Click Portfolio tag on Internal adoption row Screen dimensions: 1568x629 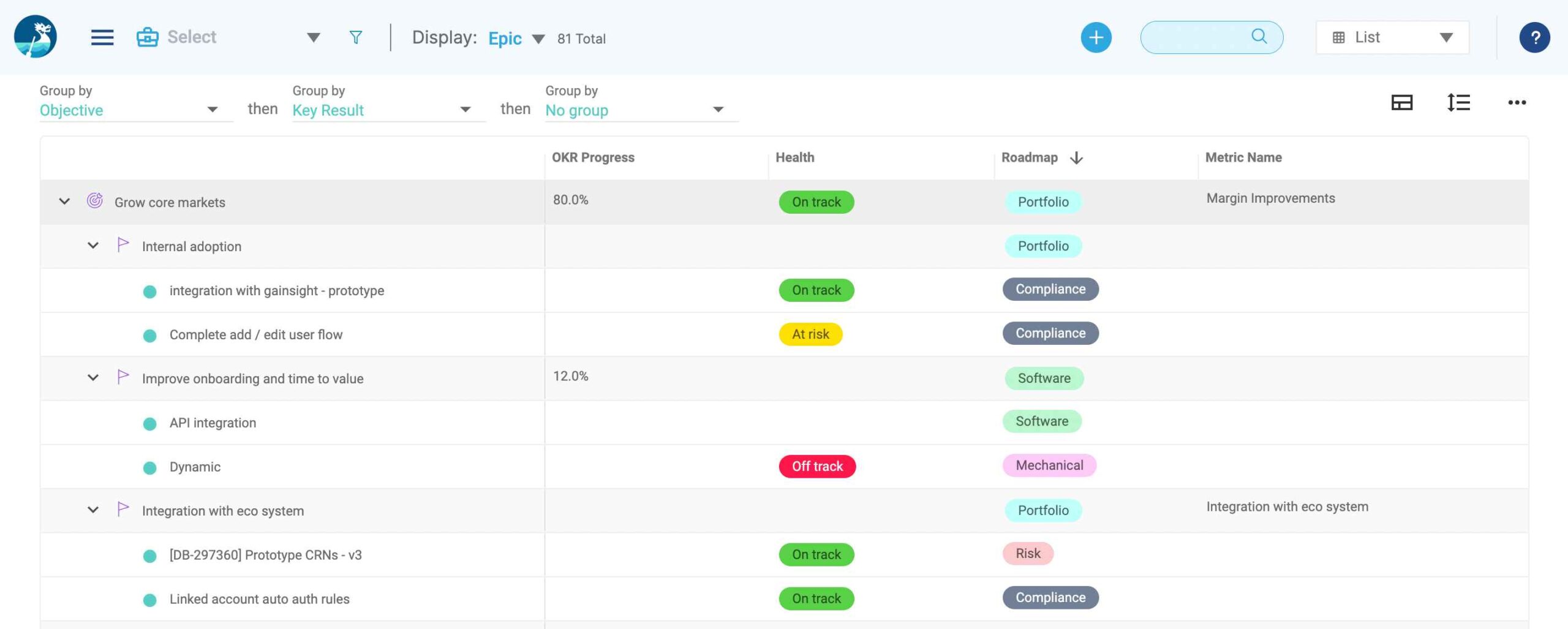[1043, 246]
